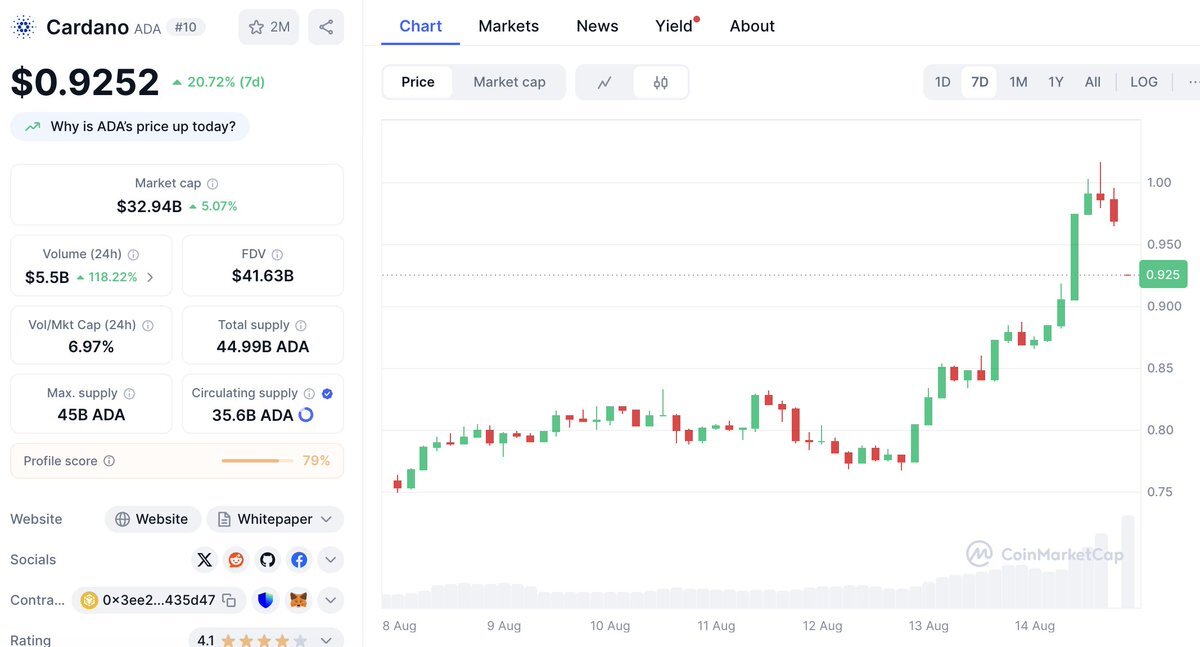The height and width of the screenshot is (647, 1200).
Task: Open the Facebook social link
Action: click(x=299, y=560)
